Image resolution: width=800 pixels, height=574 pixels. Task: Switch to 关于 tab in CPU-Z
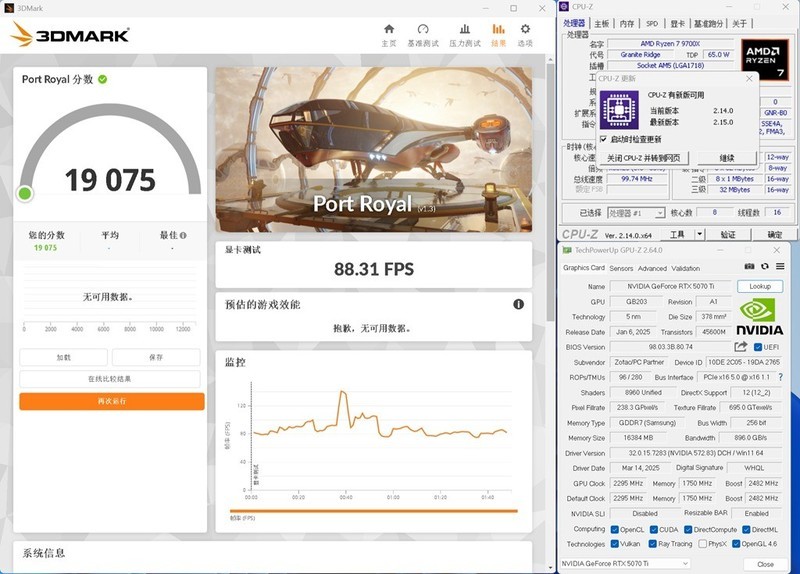click(739, 23)
